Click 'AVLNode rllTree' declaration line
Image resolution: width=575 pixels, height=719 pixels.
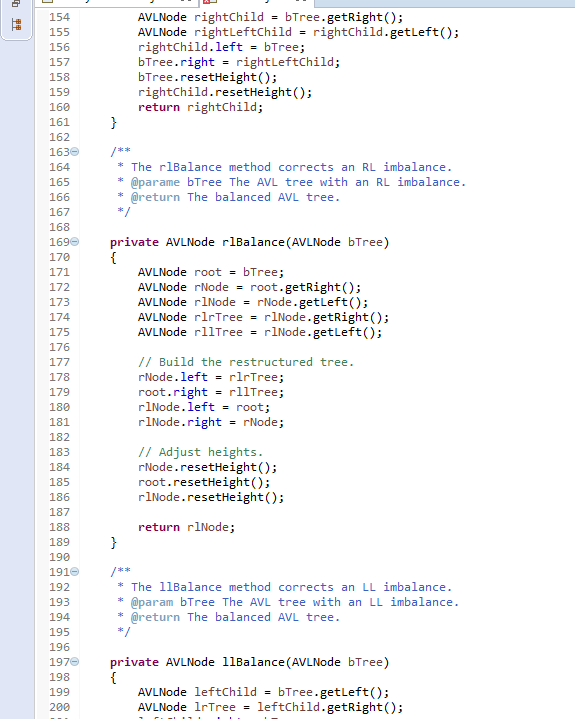(x=260, y=332)
